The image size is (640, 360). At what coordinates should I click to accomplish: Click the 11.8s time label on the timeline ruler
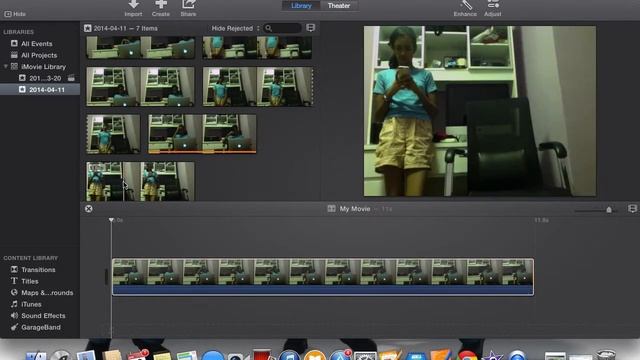pyautogui.click(x=541, y=220)
